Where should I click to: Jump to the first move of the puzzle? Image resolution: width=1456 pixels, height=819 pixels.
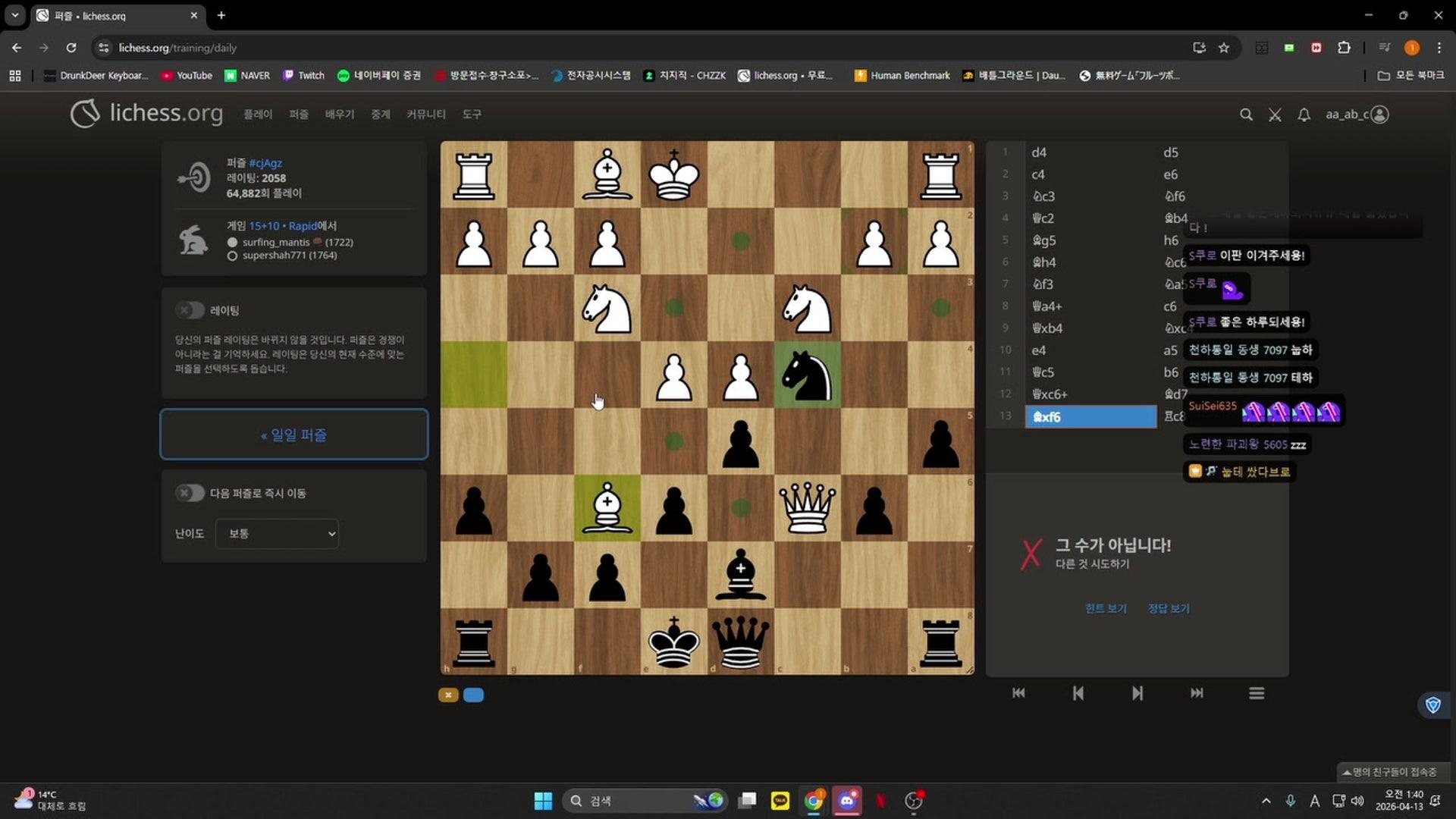coord(1018,693)
